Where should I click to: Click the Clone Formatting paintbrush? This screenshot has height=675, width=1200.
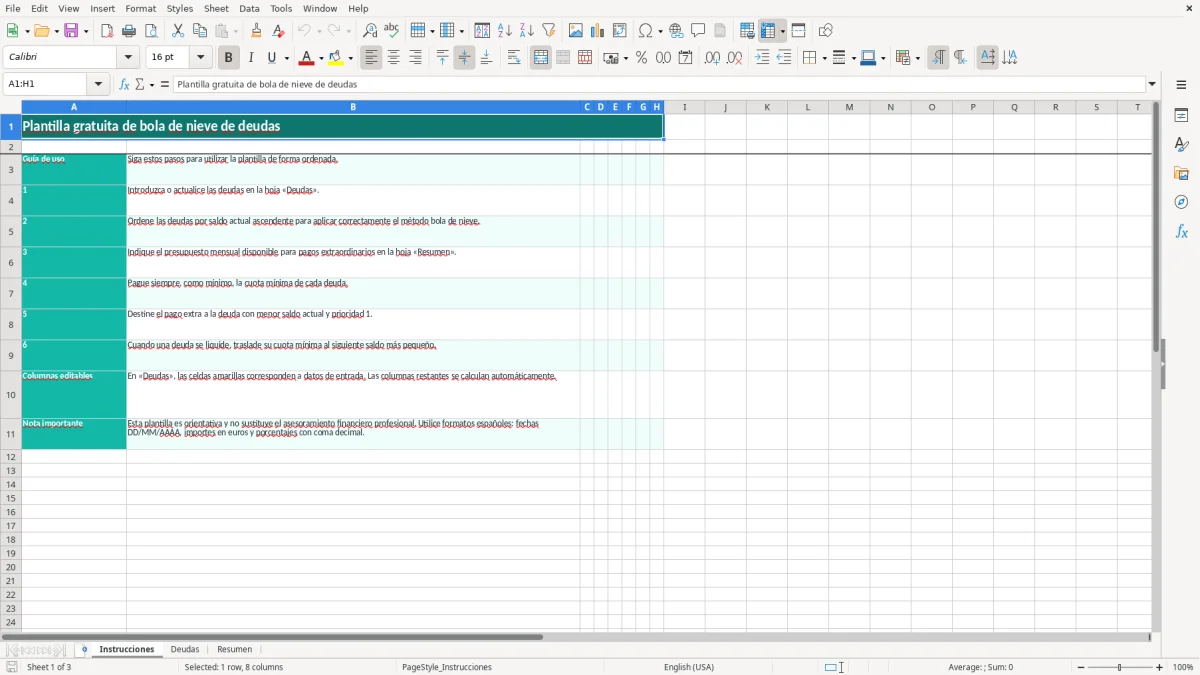257,31
